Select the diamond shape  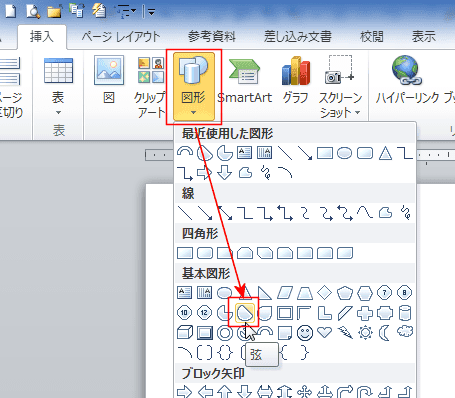(325, 293)
